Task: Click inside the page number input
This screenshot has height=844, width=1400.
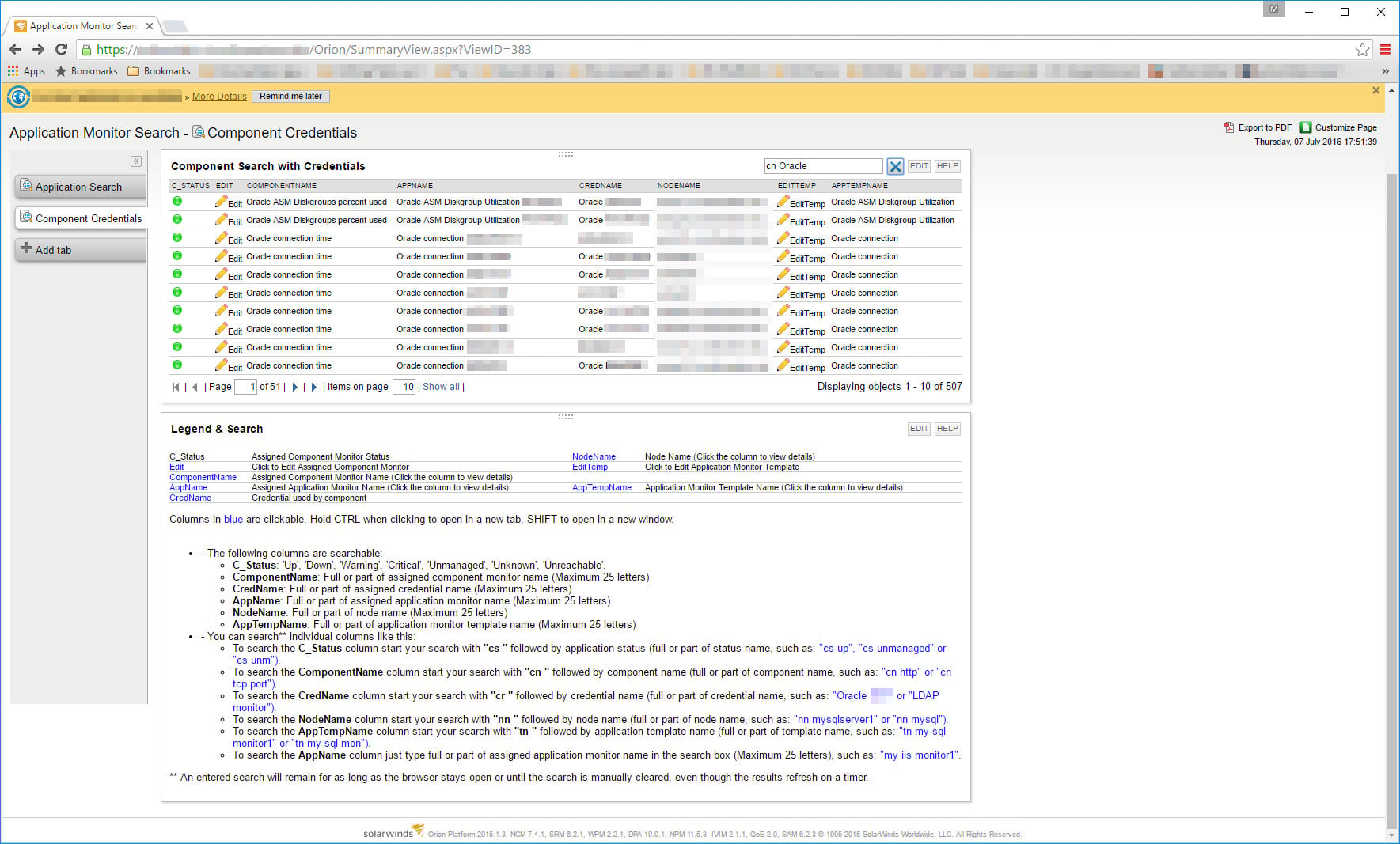Action: pos(245,387)
